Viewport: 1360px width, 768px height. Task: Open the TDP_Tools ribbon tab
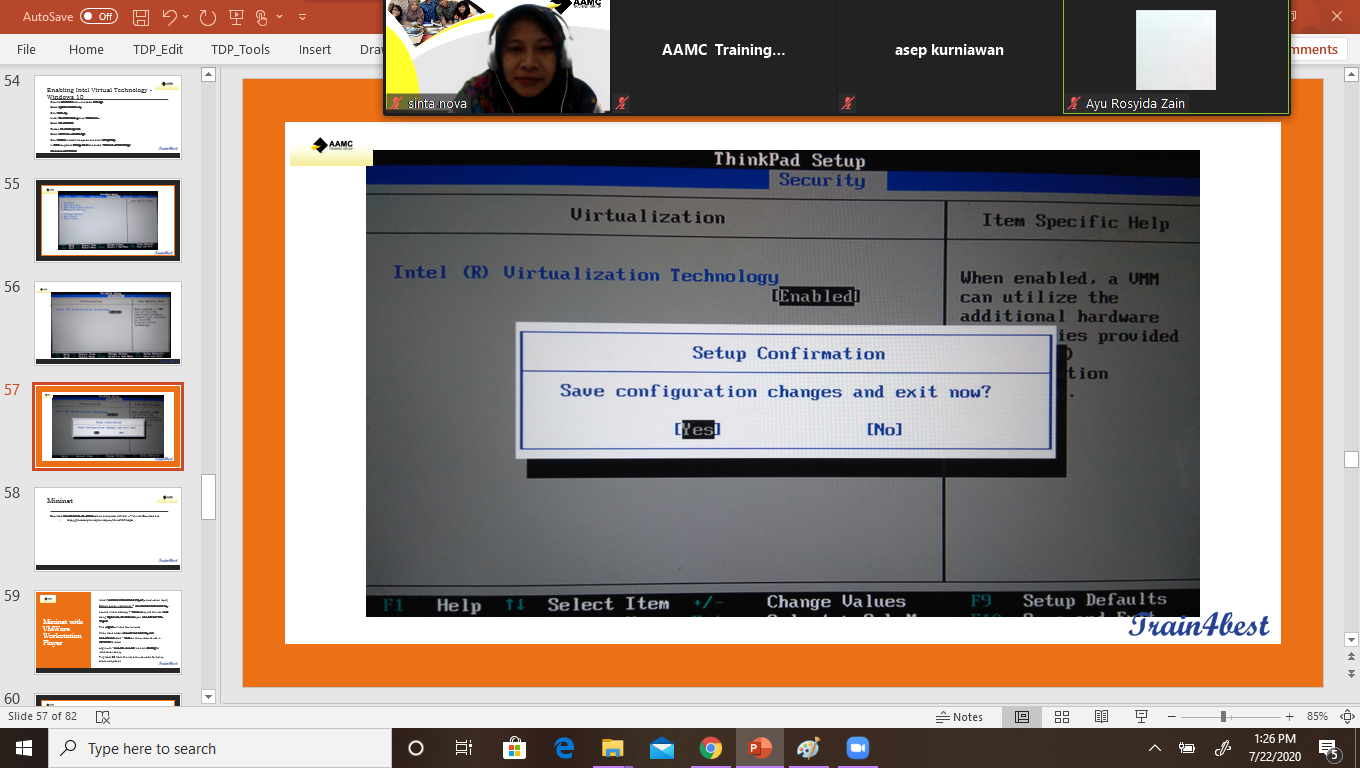coord(240,49)
